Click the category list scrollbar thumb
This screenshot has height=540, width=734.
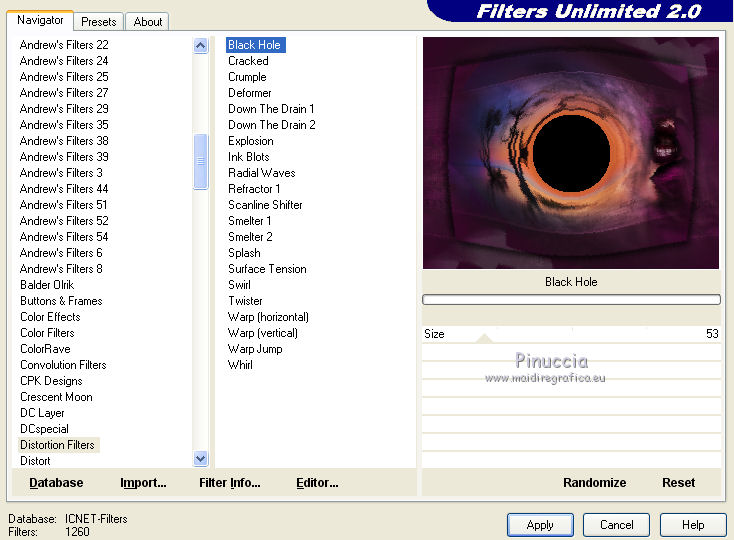click(x=200, y=161)
